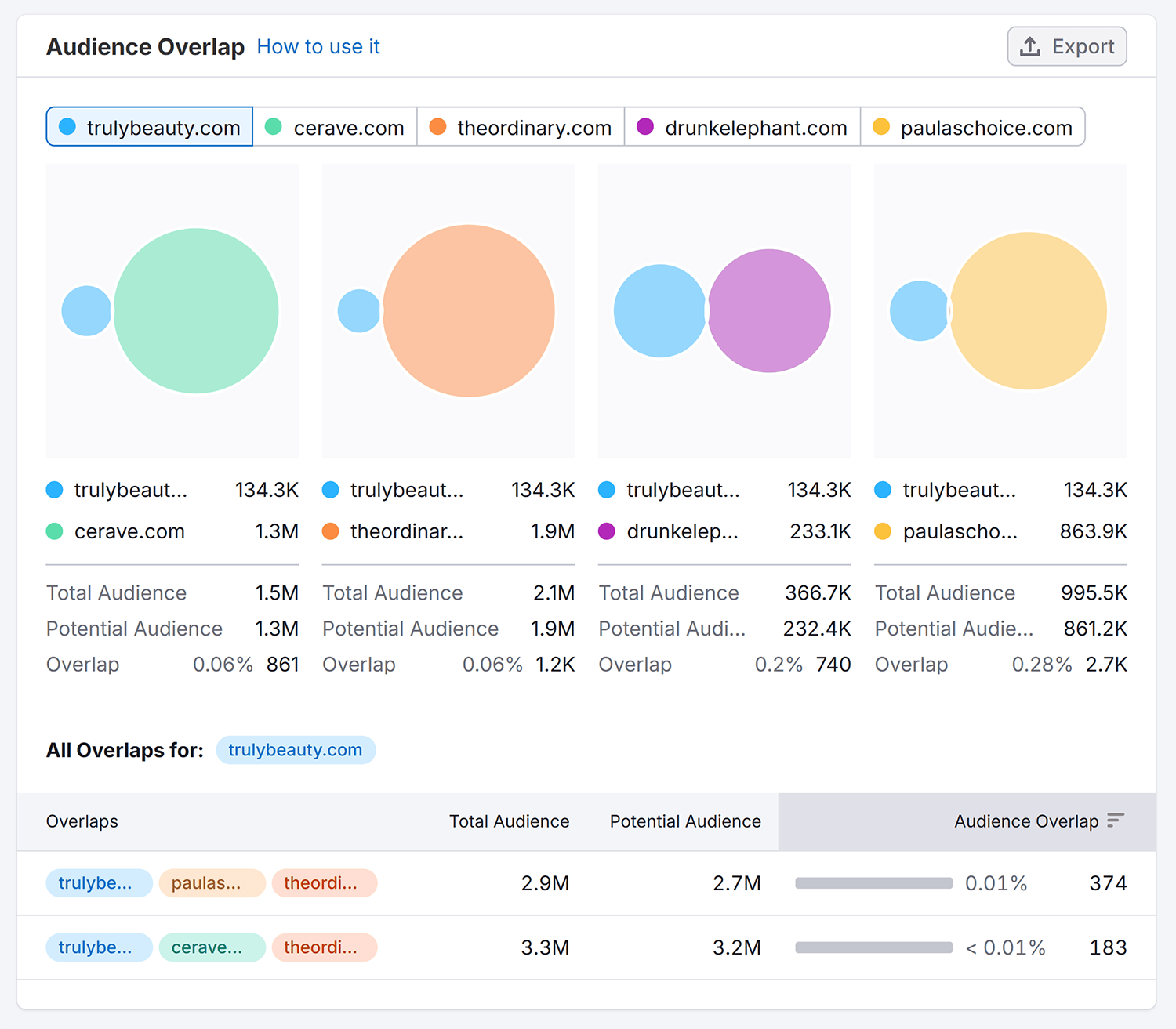Click the 2.7K overlap value

(x=1106, y=665)
